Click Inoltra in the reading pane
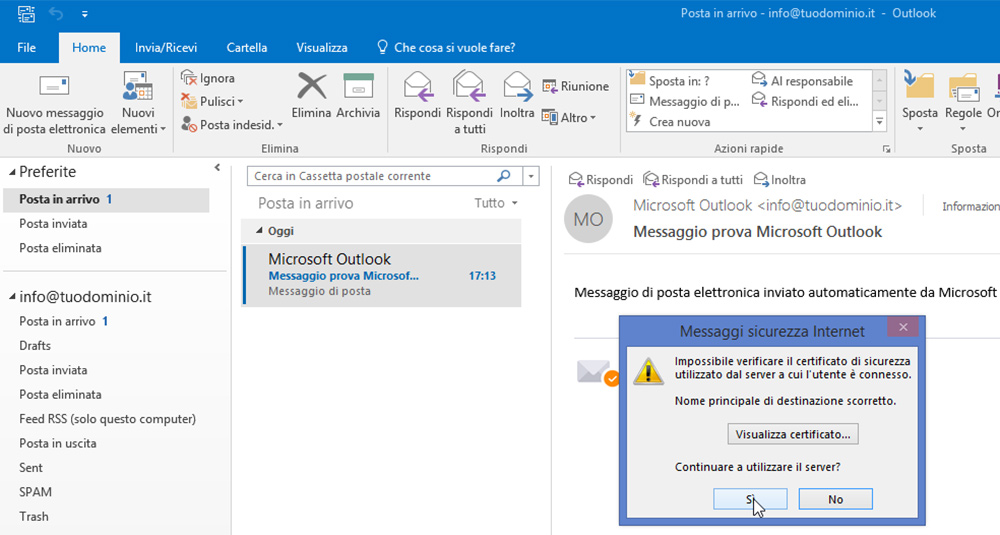The image size is (1000, 535). tap(780, 180)
